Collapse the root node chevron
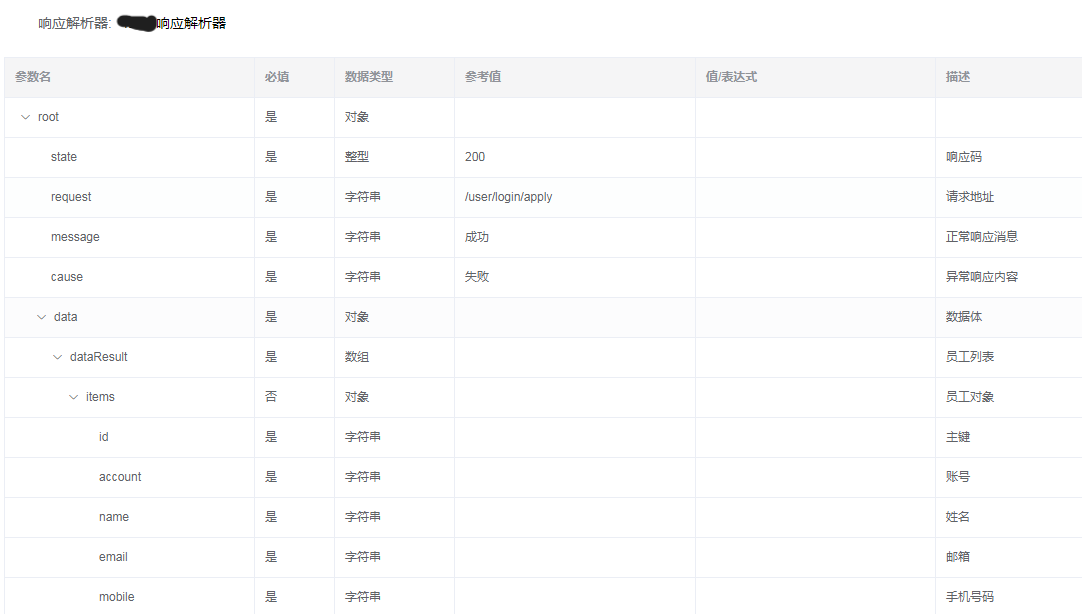This screenshot has height=614, width=1082. coord(25,117)
